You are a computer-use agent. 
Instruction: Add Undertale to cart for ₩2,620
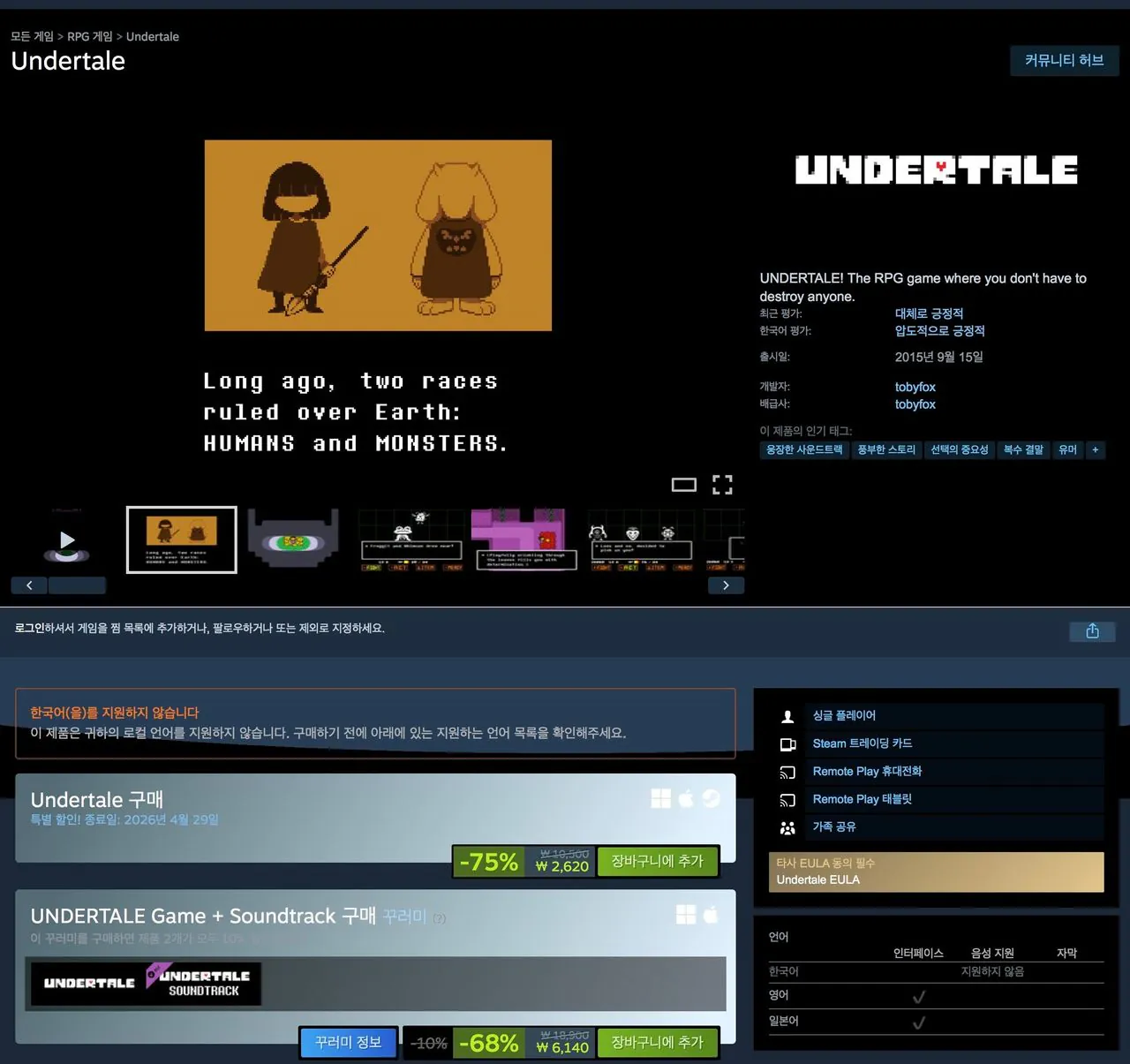pos(658,861)
